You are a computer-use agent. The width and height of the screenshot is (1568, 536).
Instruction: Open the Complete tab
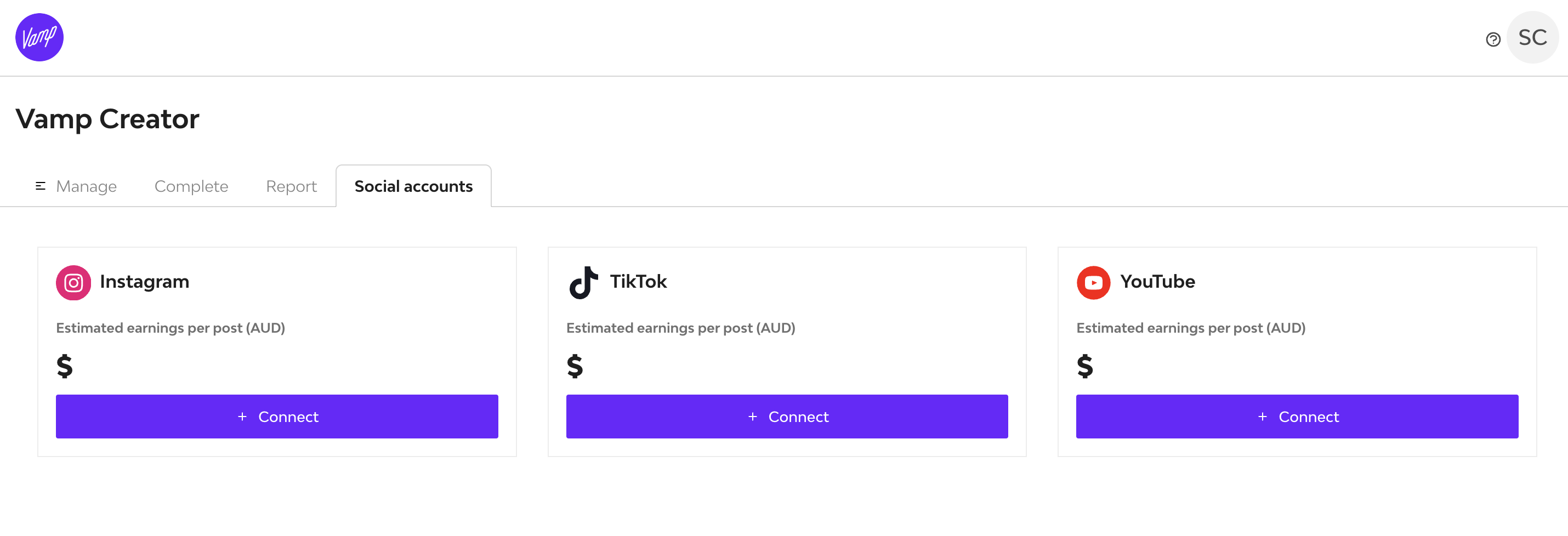coord(191,186)
